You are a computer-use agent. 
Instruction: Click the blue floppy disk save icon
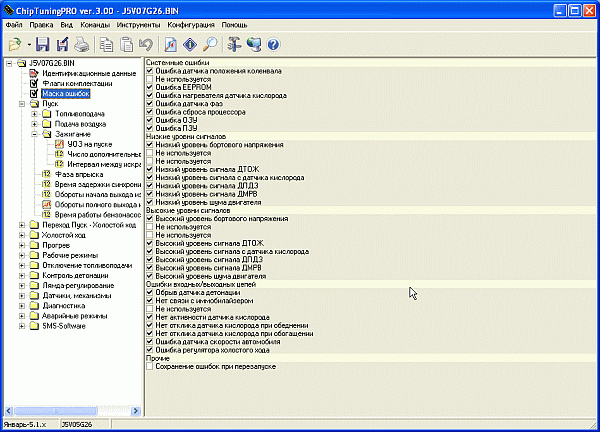pyautogui.click(x=43, y=44)
